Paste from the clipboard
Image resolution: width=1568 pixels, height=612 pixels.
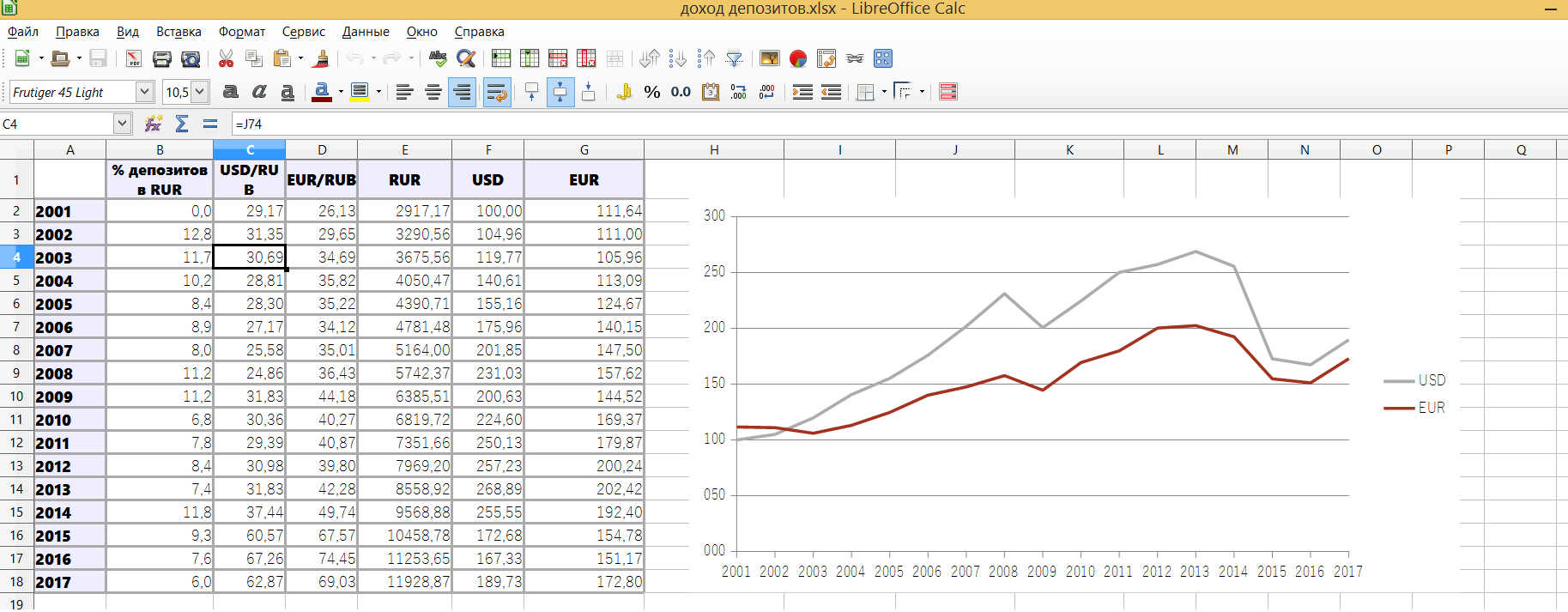coord(282,58)
